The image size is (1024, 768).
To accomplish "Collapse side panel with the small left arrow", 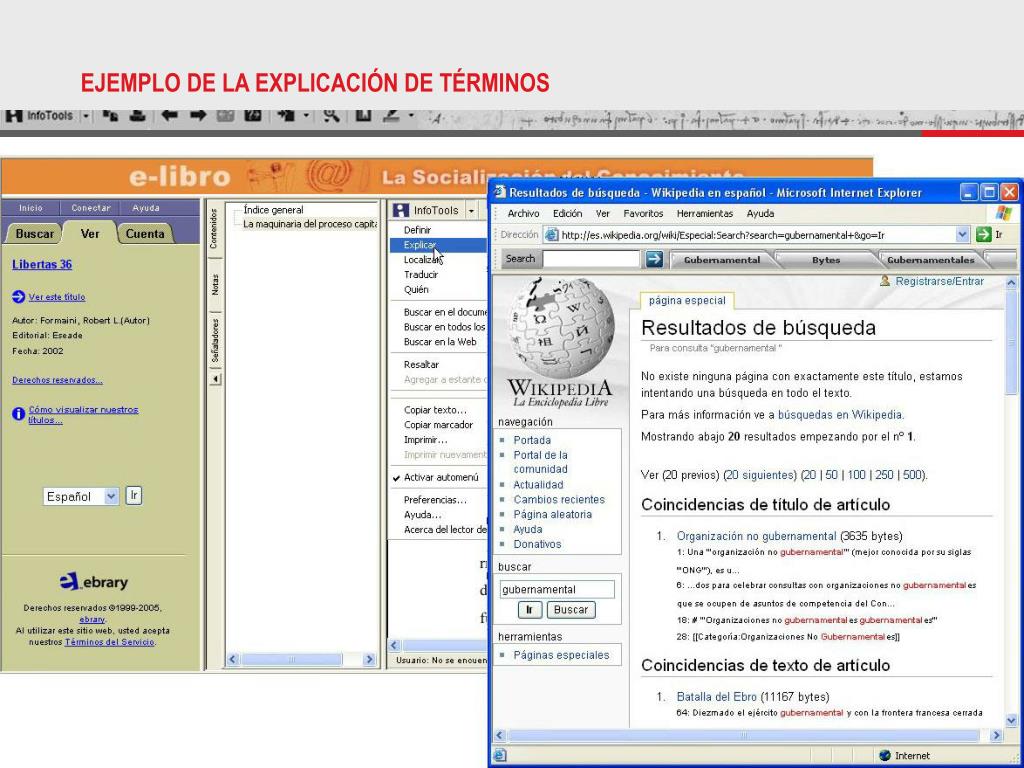I will tap(216, 379).
